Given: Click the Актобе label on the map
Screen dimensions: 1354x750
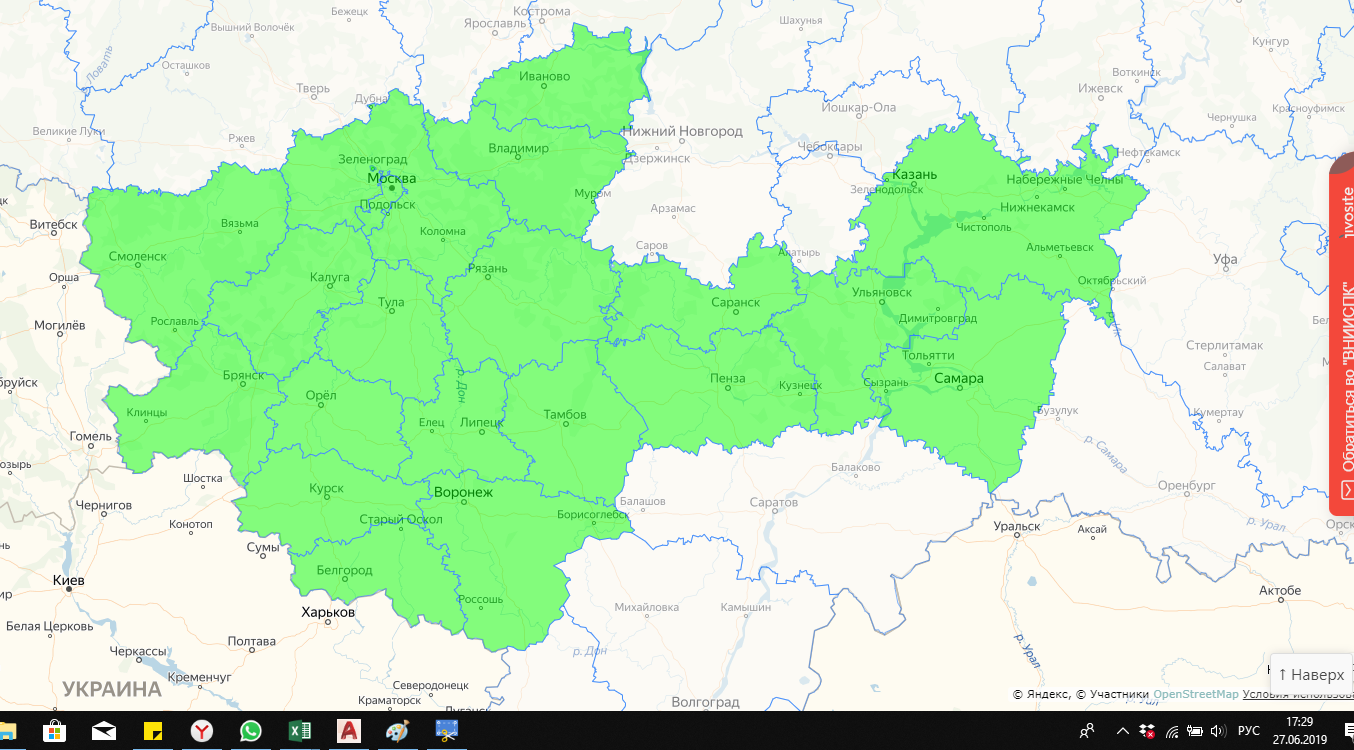Looking at the screenshot, I should tap(1280, 590).
